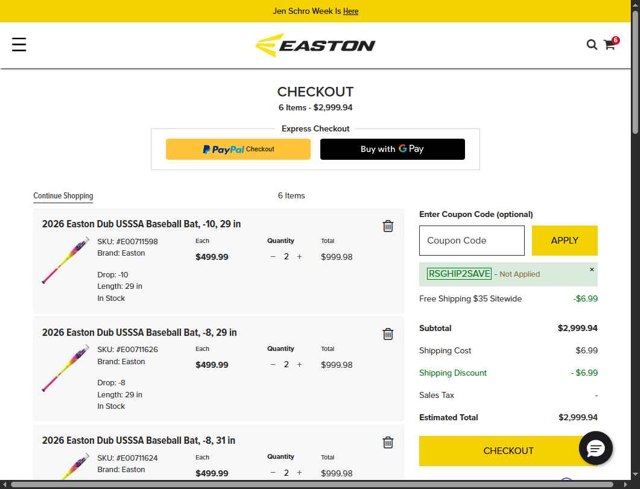Select the RSGHIP2SAVE coupon tag
The image size is (640, 489).
click(x=459, y=274)
